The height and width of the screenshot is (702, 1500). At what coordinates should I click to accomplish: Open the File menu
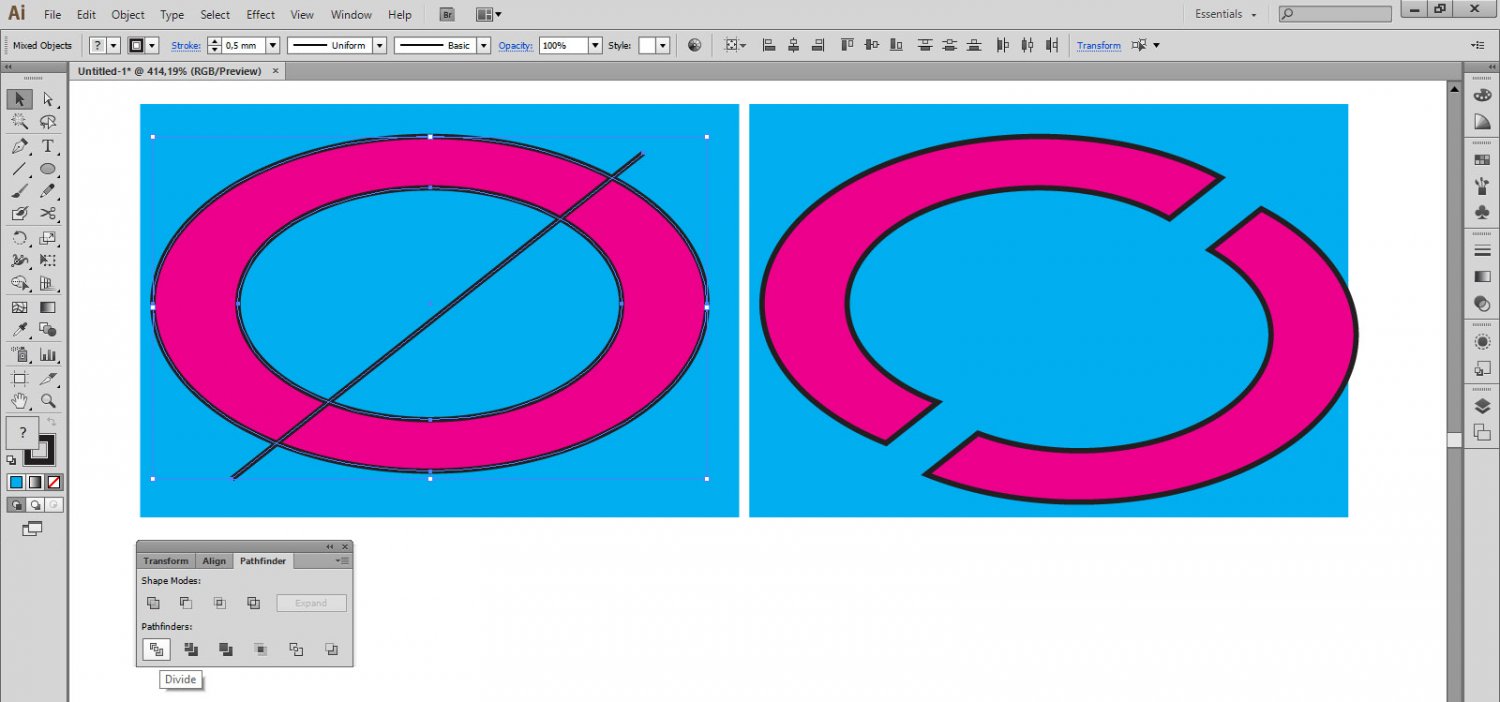coord(52,15)
